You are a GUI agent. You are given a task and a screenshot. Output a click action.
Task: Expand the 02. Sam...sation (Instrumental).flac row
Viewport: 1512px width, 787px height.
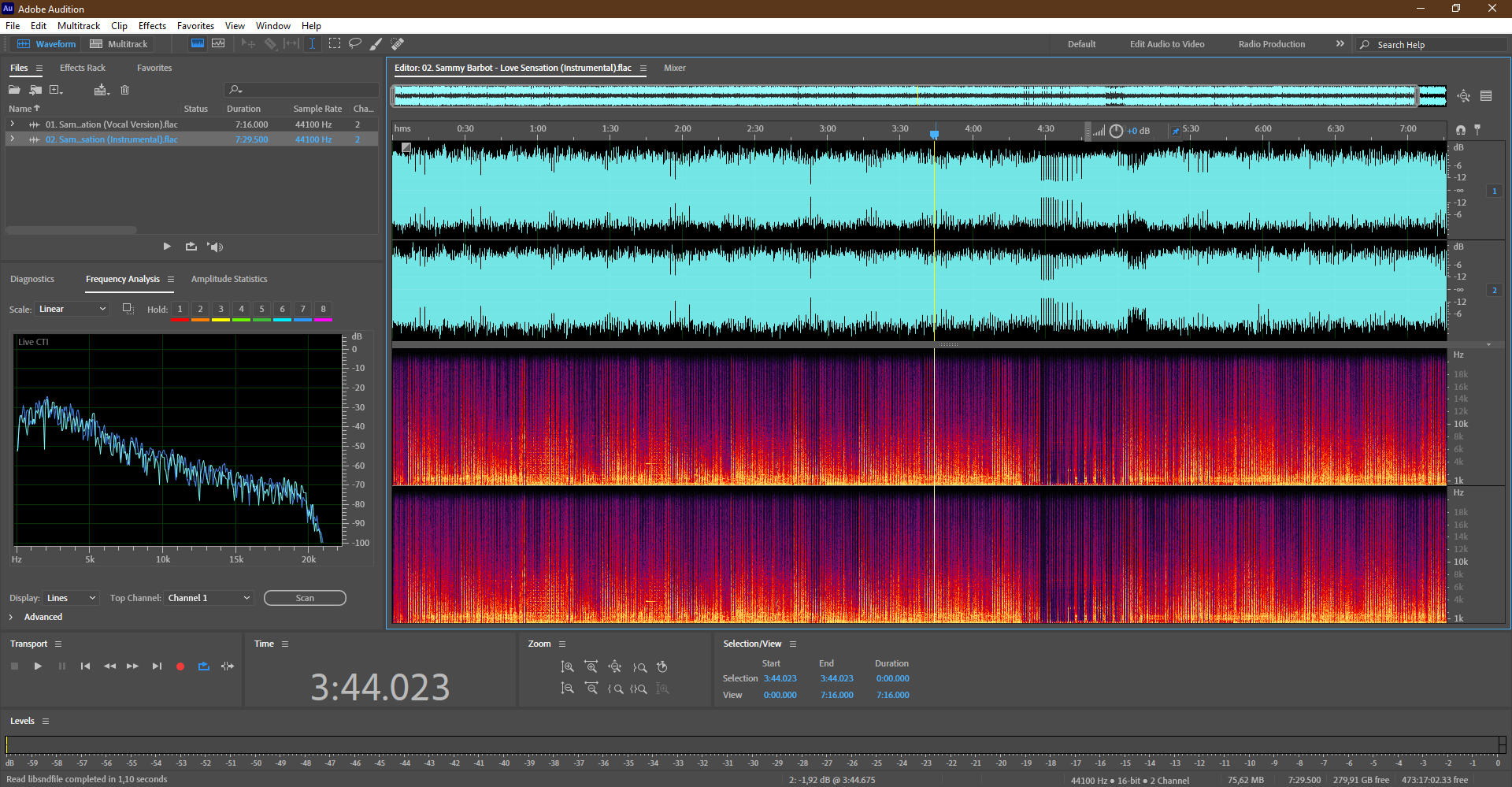tap(13, 139)
